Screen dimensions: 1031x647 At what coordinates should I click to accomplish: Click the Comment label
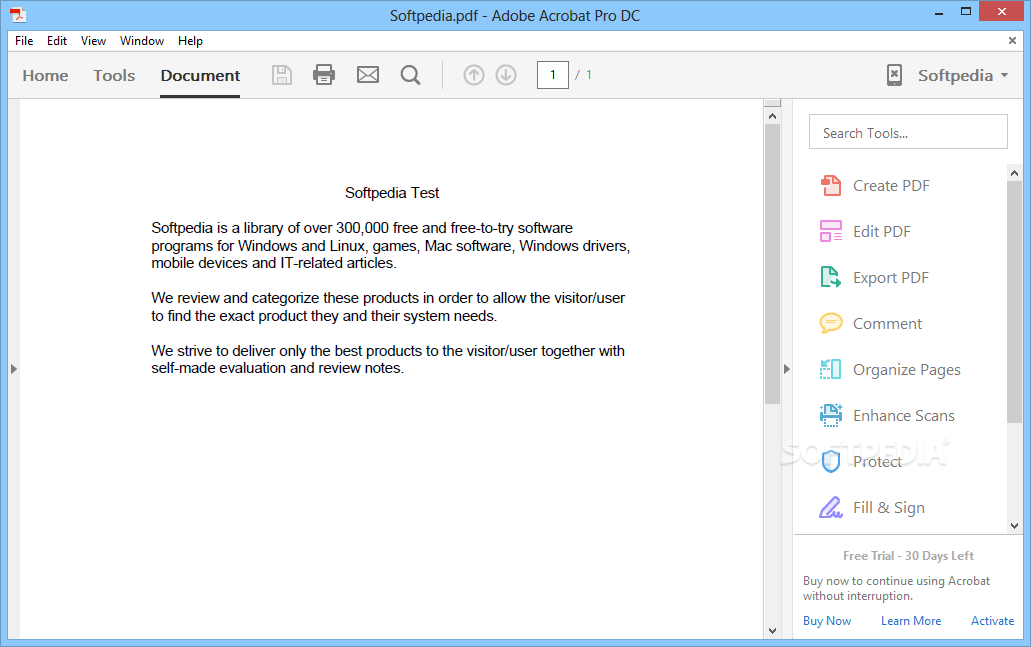coord(887,324)
